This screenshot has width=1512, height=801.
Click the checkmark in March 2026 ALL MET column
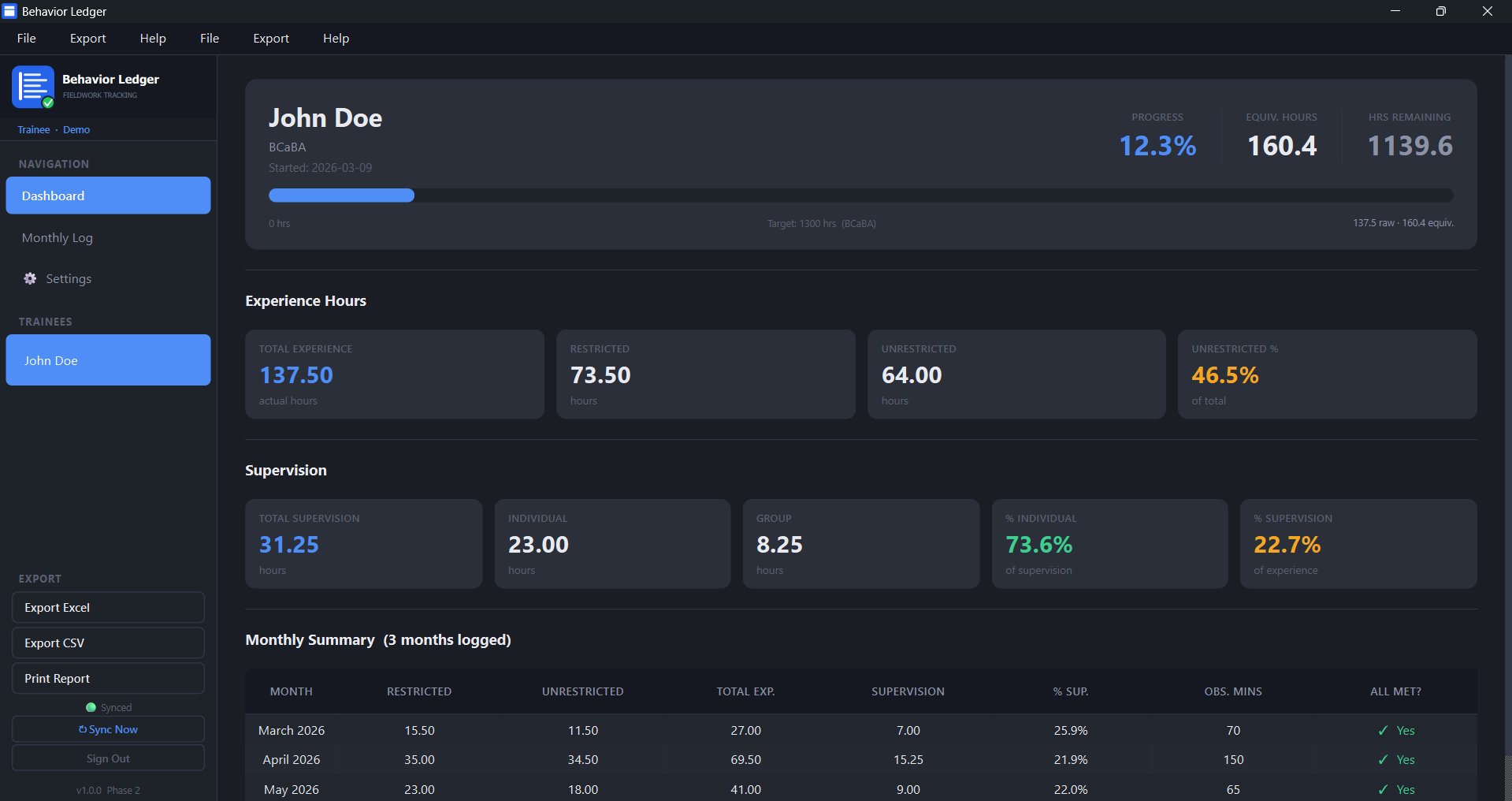pos(1384,730)
